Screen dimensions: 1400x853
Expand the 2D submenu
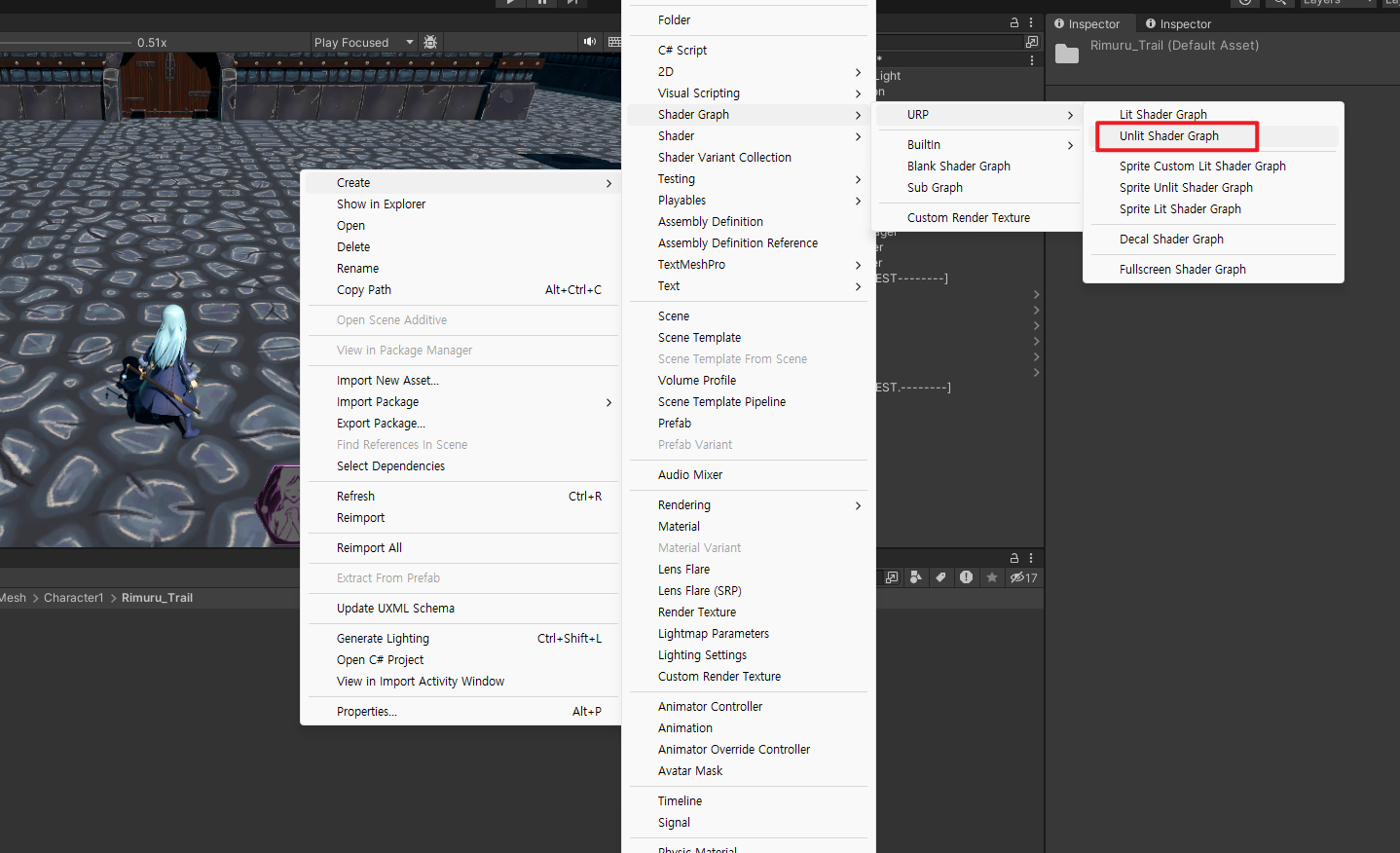tap(748, 71)
